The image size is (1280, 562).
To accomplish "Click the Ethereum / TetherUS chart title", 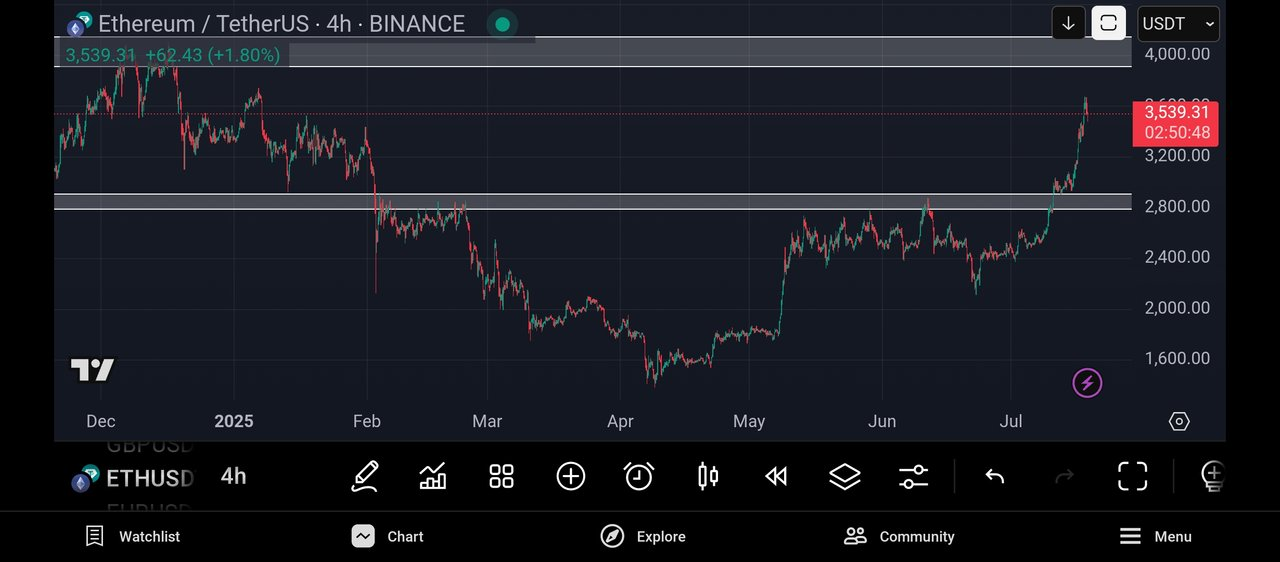I will click(281, 24).
